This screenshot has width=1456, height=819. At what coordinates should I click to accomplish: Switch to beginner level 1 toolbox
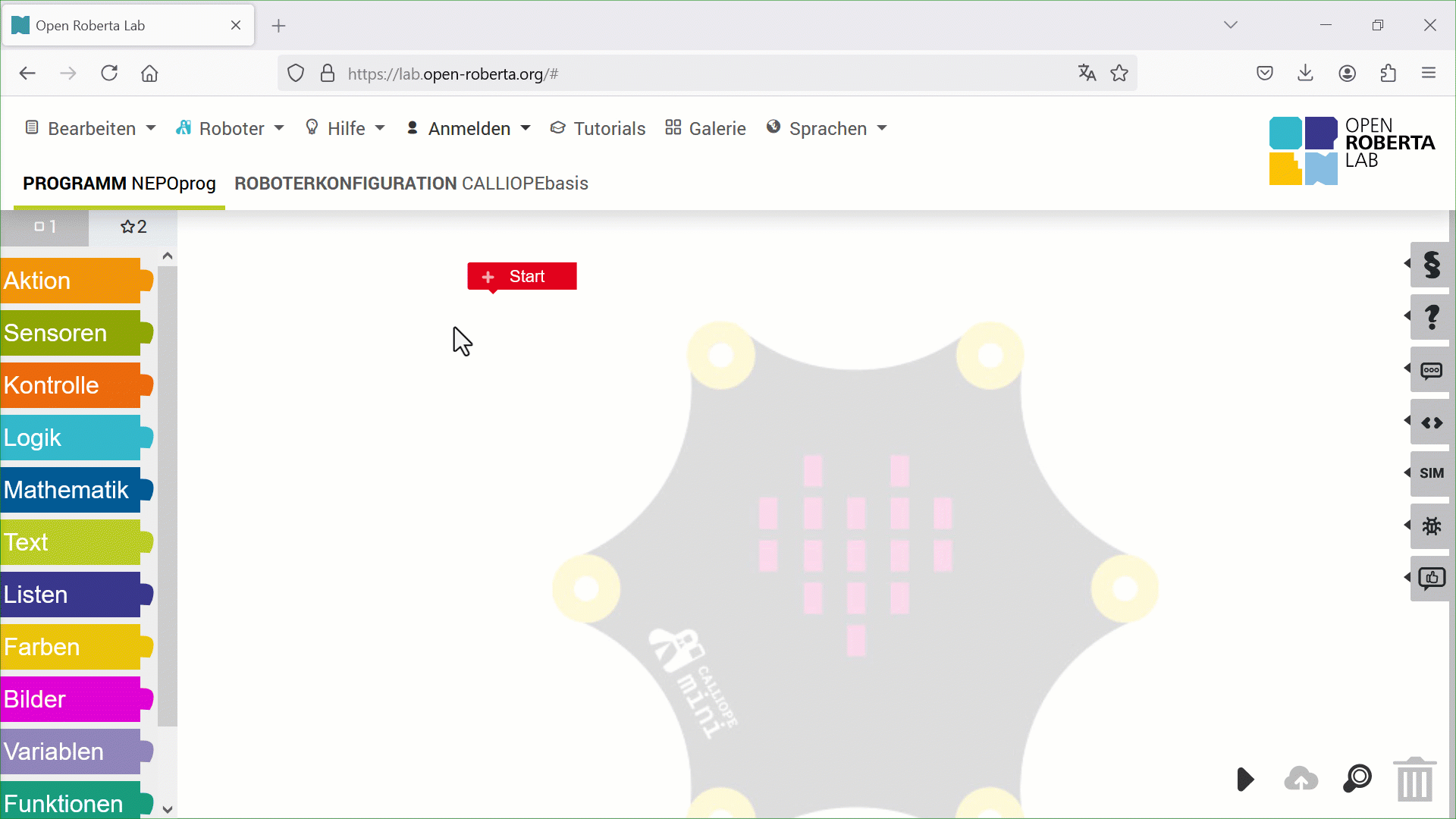[x=45, y=227]
